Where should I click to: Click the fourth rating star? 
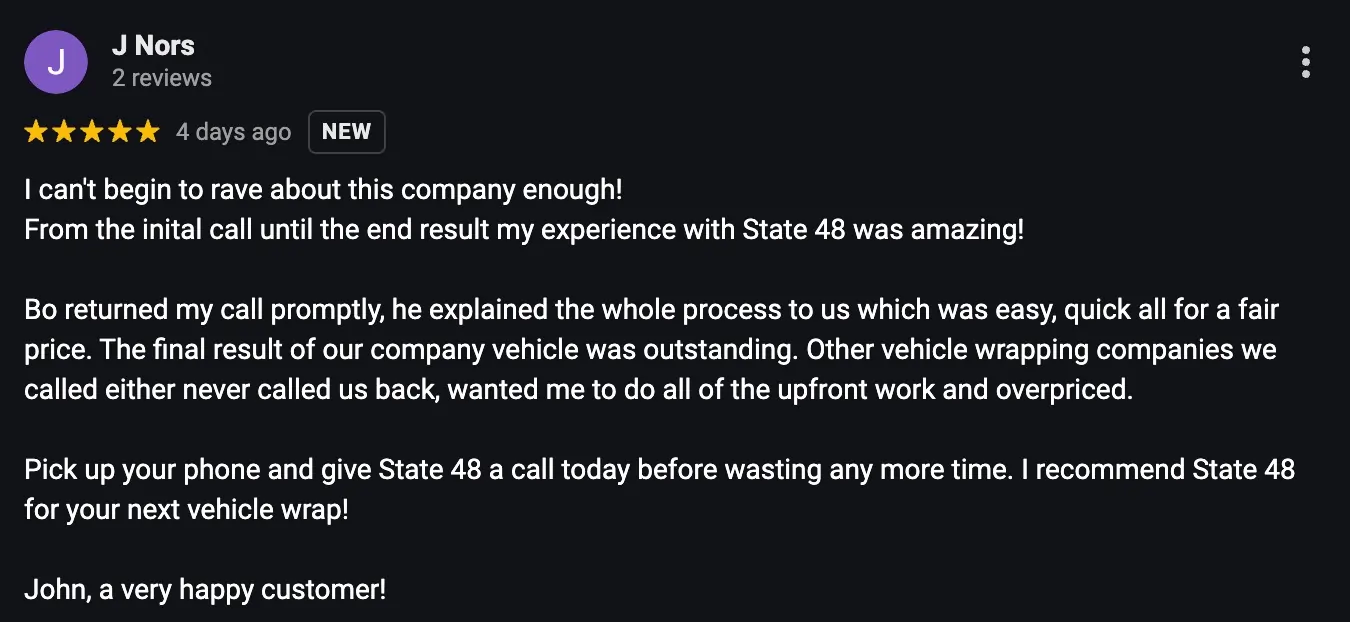(120, 131)
